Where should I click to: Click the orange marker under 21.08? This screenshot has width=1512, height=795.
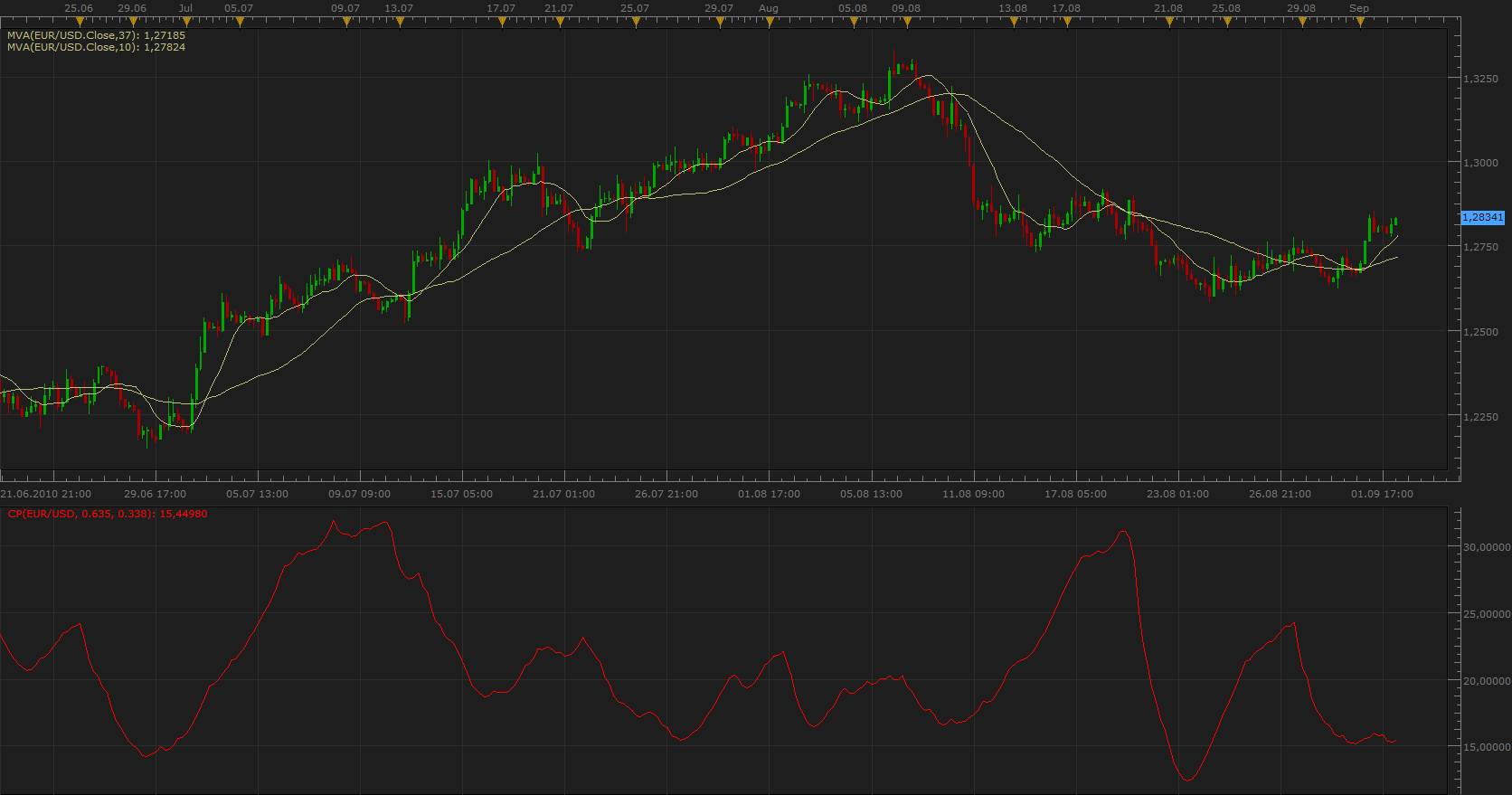(1169, 22)
